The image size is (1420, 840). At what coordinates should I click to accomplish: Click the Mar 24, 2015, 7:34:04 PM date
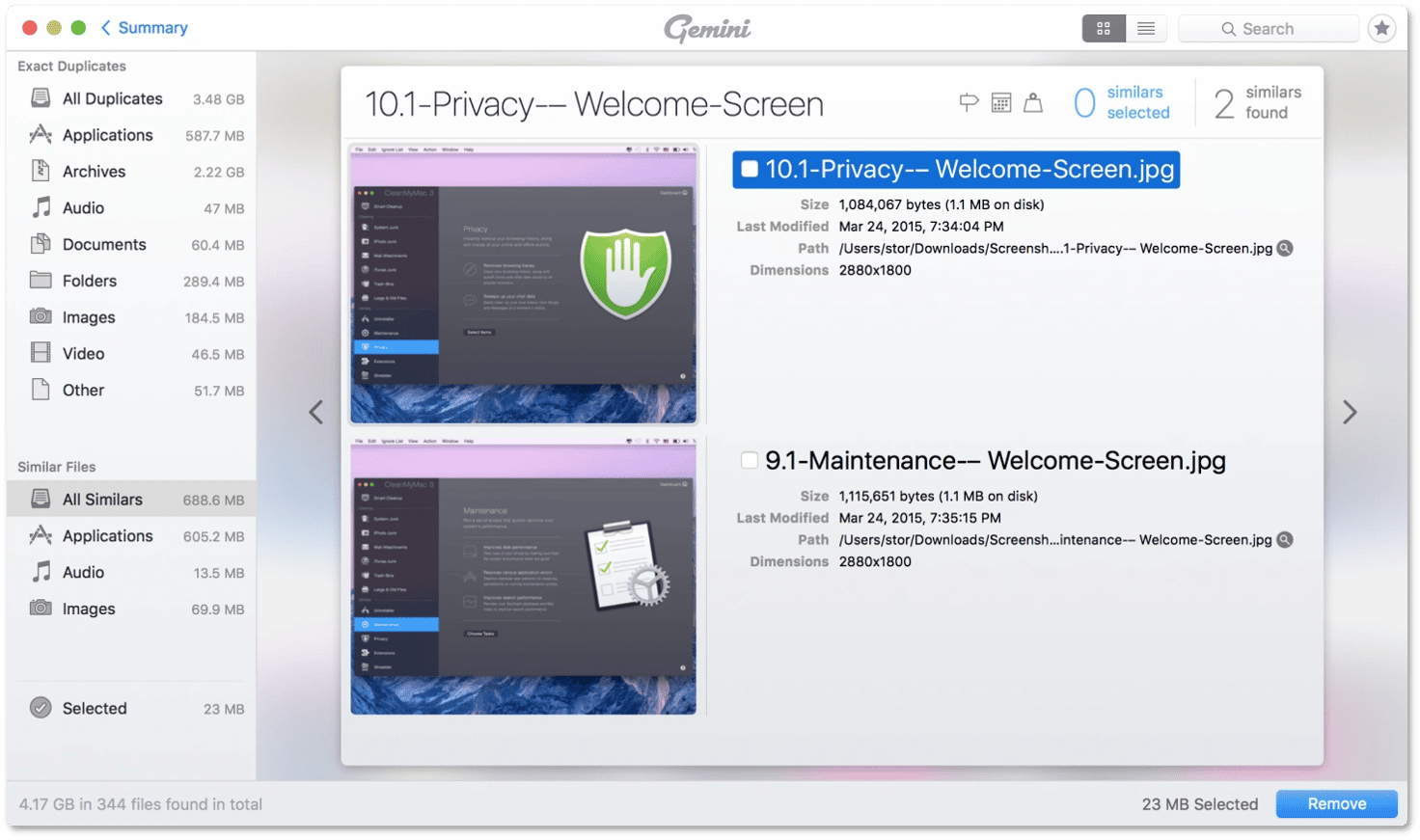[x=921, y=227]
